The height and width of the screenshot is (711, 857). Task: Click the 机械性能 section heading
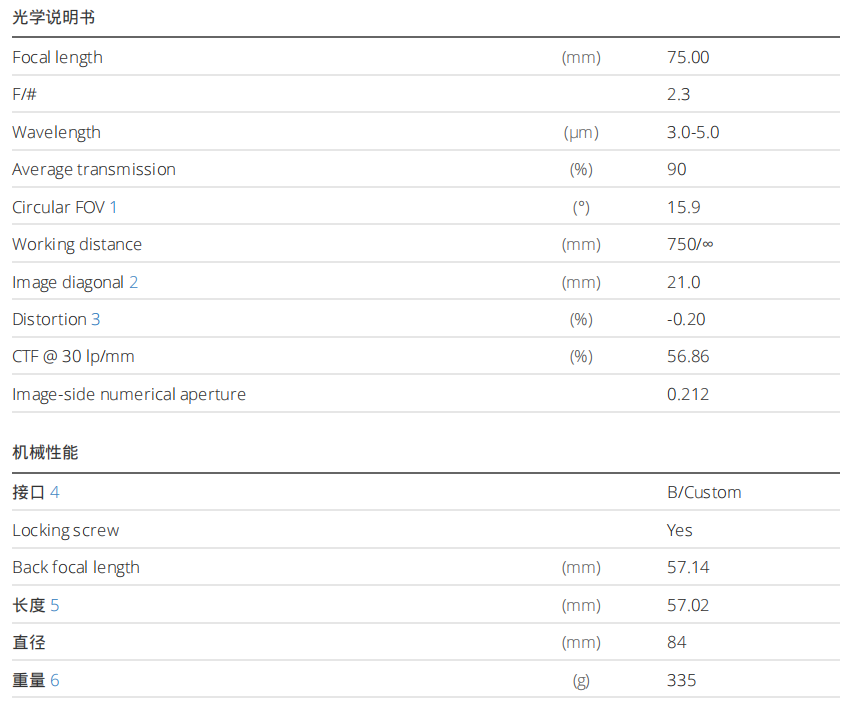click(45, 453)
